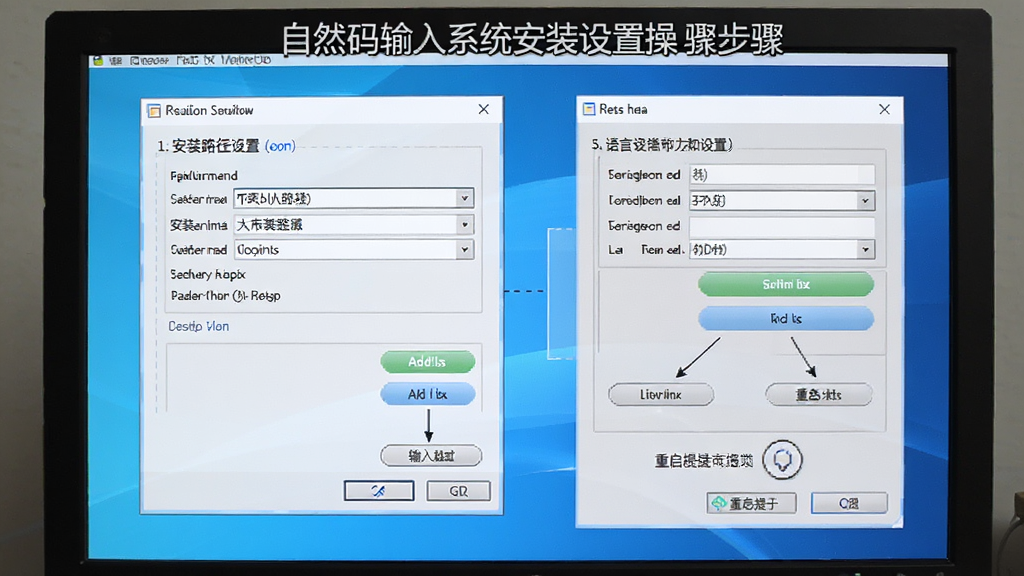Click the green 'Selim bx' button
The height and width of the screenshot is (576, 1024).
click(786, 284)
